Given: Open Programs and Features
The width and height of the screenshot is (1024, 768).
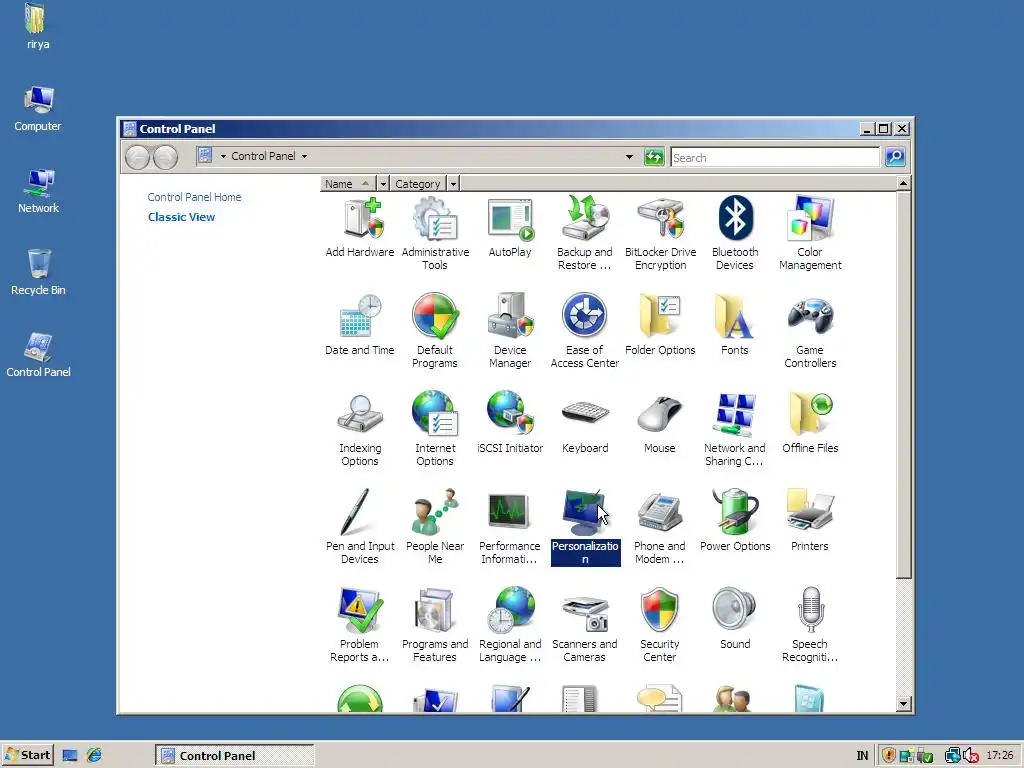Looking at the screenshot, I should click(x=435, y=625).
